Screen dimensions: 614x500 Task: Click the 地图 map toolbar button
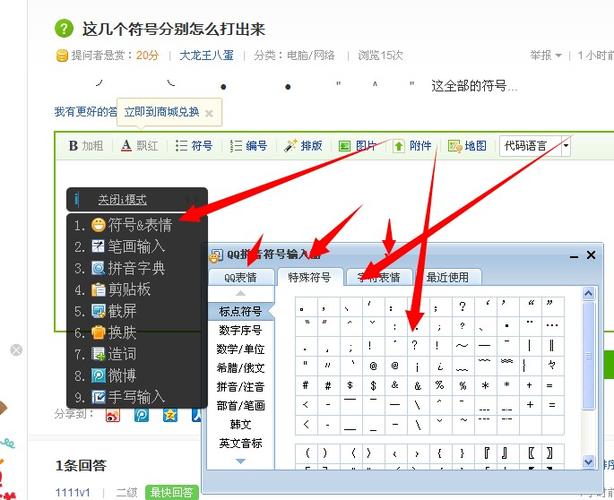466,146
